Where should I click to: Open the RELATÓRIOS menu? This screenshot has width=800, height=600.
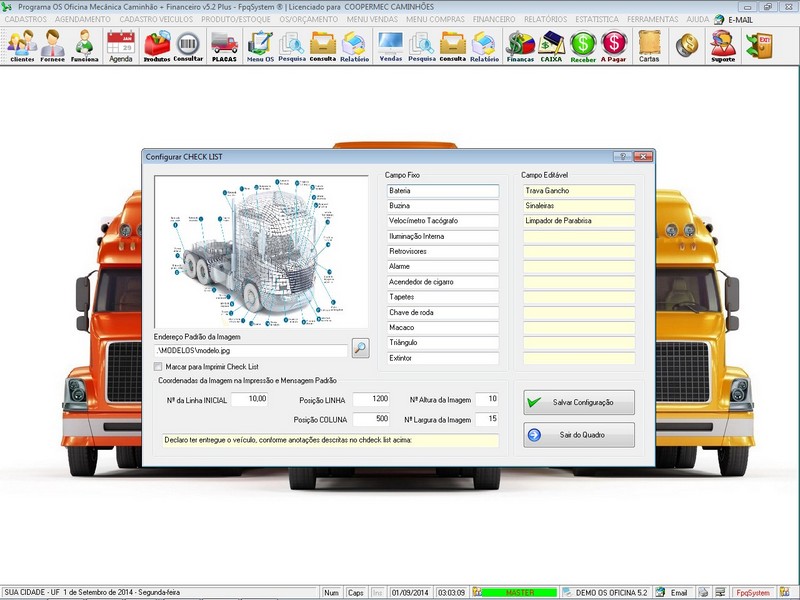(x=572, y=19)
